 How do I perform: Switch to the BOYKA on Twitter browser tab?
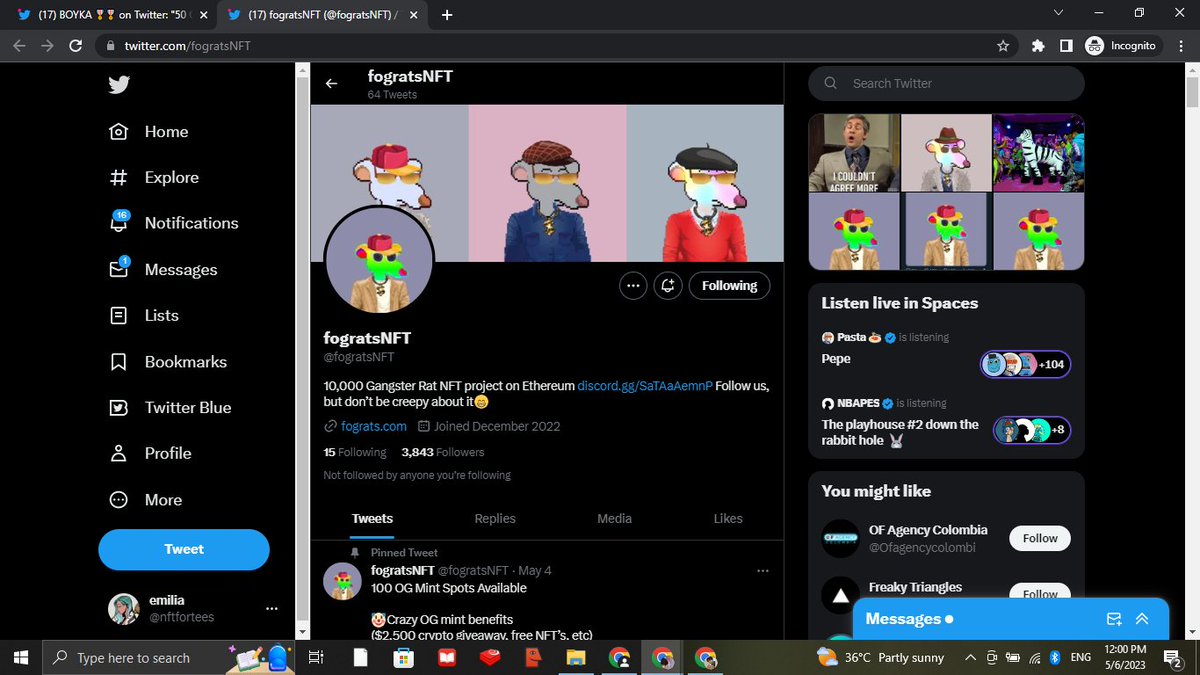click(x=110, y=15)
